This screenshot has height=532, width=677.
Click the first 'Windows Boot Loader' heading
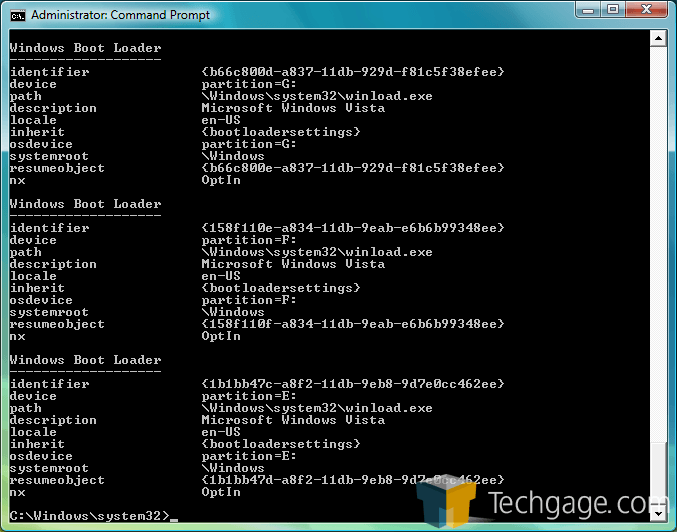85,48
